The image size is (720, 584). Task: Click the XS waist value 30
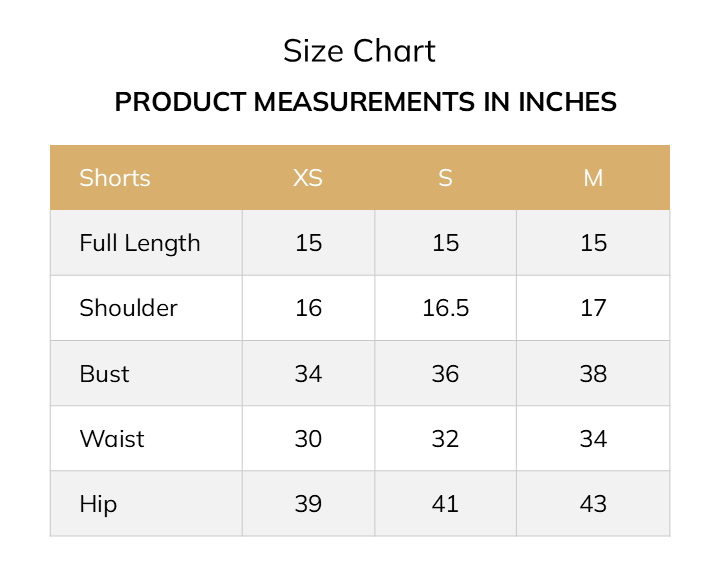[x=308, y=439]
